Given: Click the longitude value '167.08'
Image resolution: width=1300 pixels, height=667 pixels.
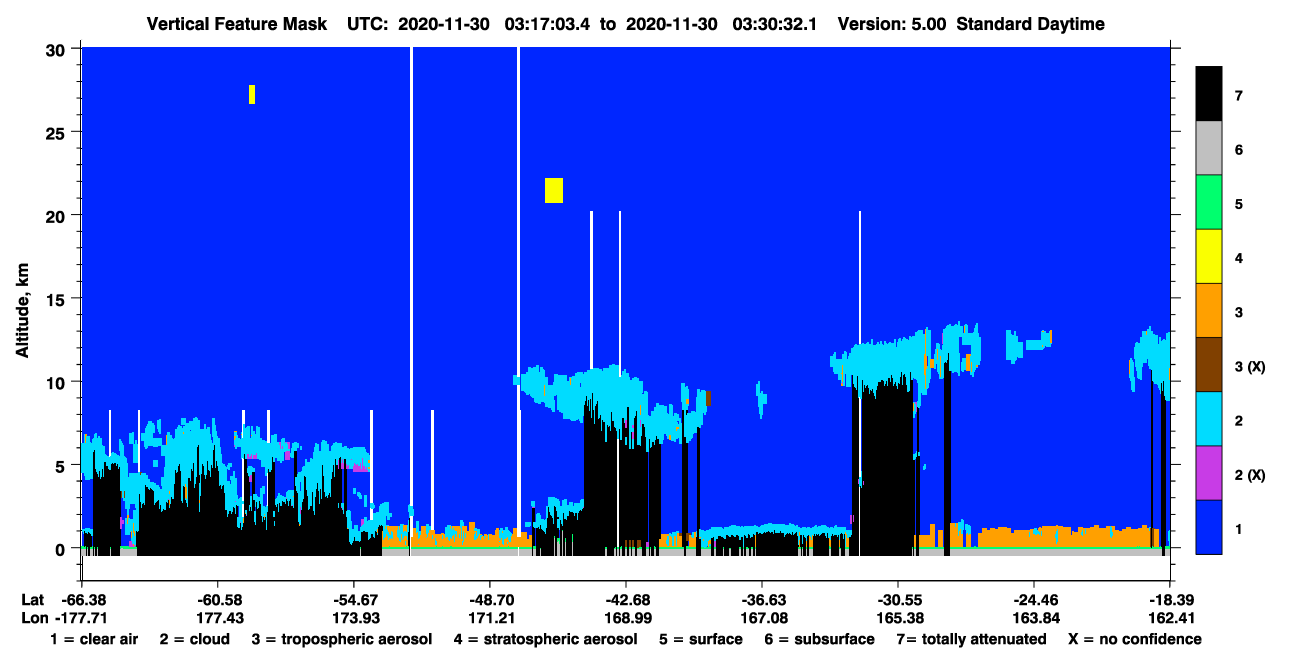Looking at the screenshot, I should pos(763,618).
